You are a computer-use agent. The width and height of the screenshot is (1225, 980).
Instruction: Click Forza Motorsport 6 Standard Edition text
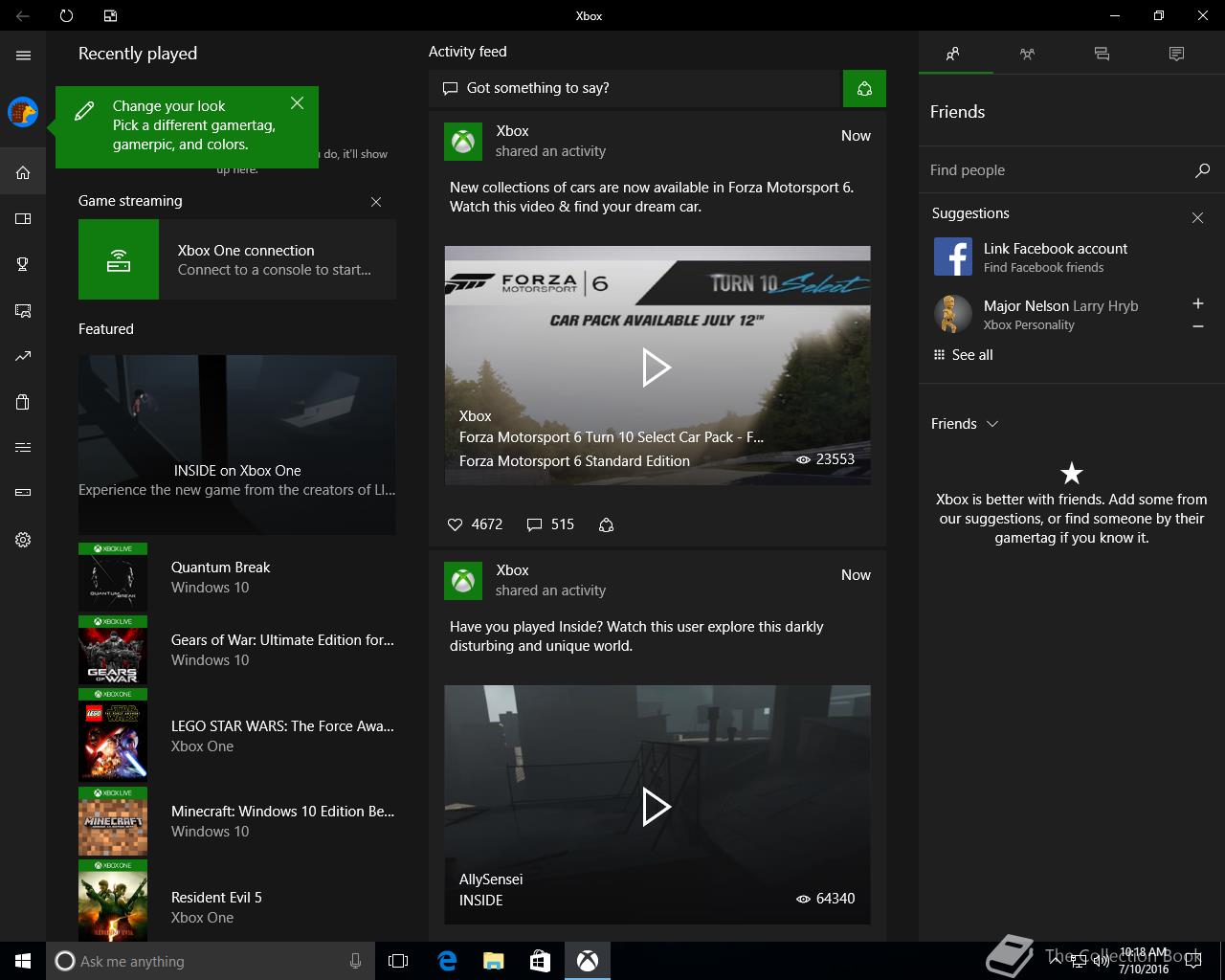tap(574, 461)
